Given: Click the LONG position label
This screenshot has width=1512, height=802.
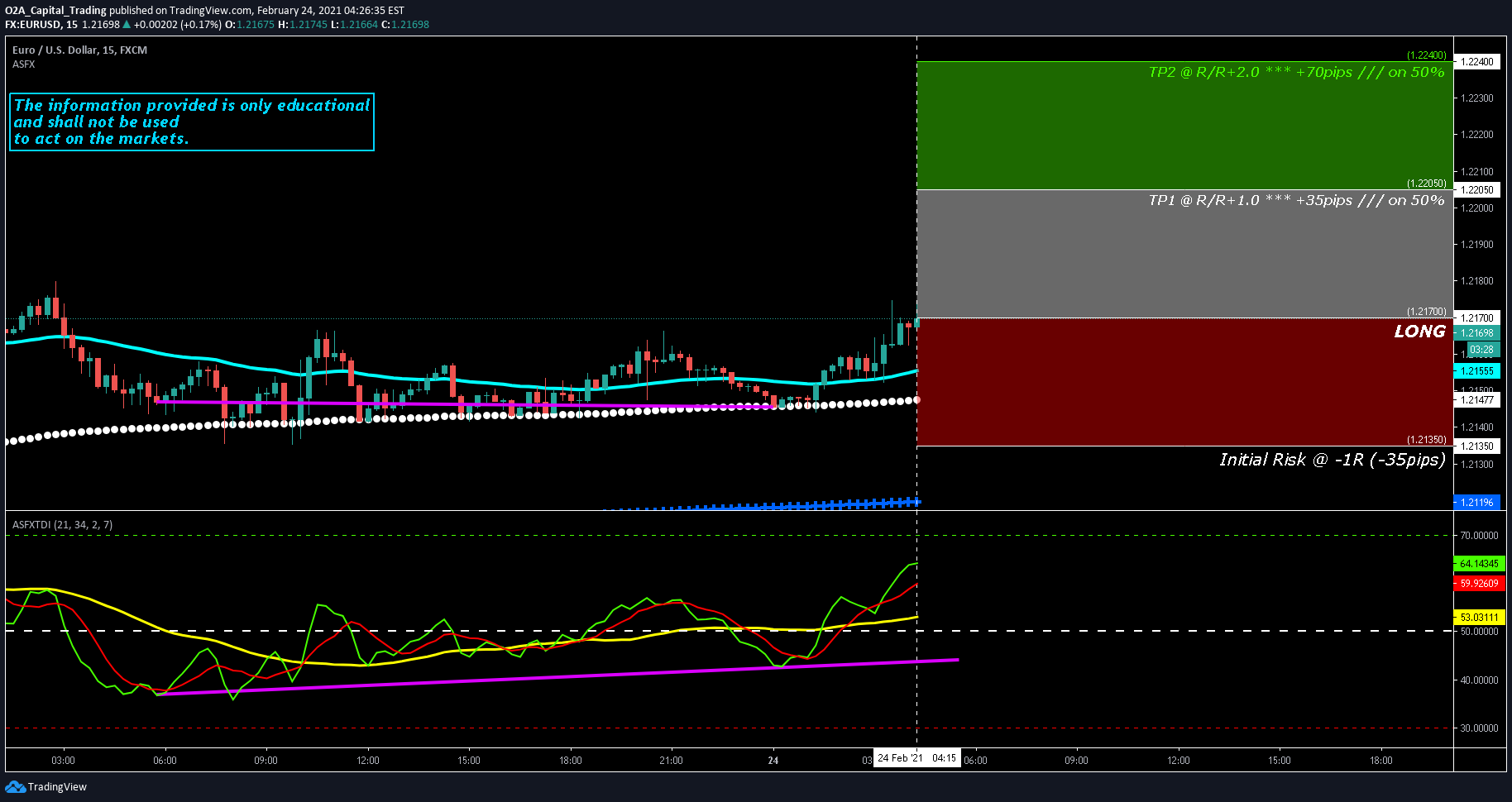Looking at the screenshot, I should [x=1419, y=332].
